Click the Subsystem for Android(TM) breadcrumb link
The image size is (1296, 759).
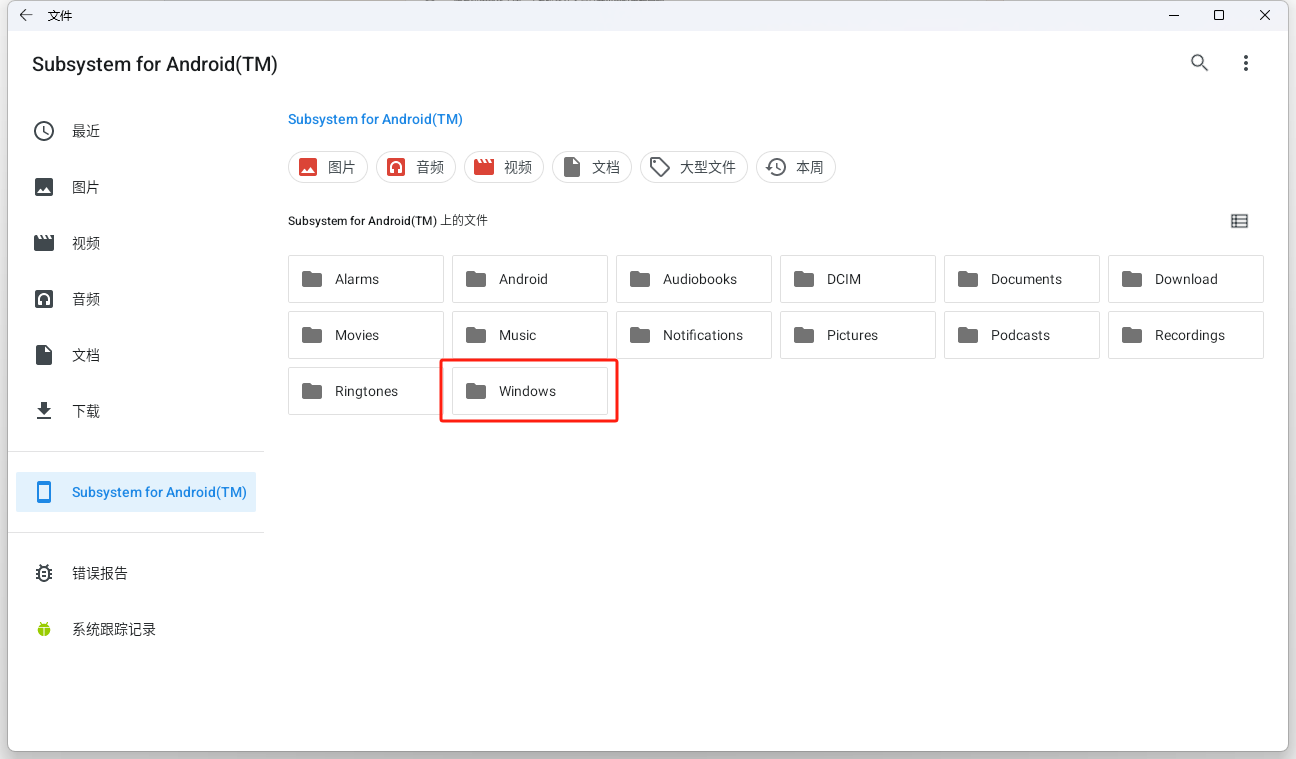[x=375, y=119]
